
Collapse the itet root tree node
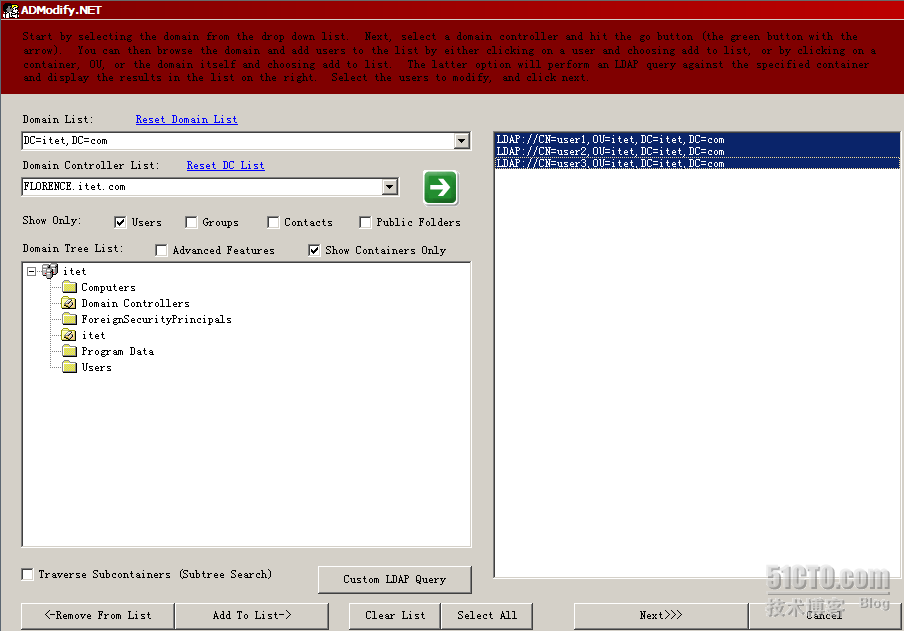31,271
